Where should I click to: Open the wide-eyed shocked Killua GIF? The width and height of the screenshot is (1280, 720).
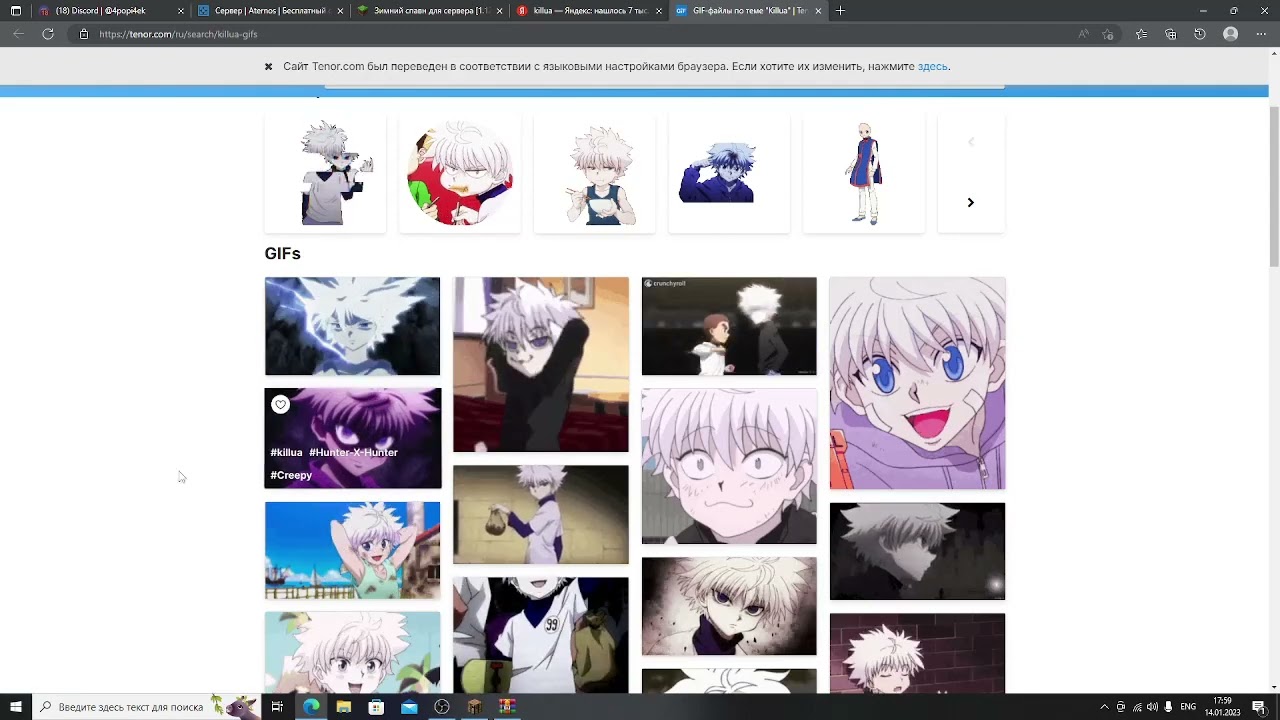point(729,466)
